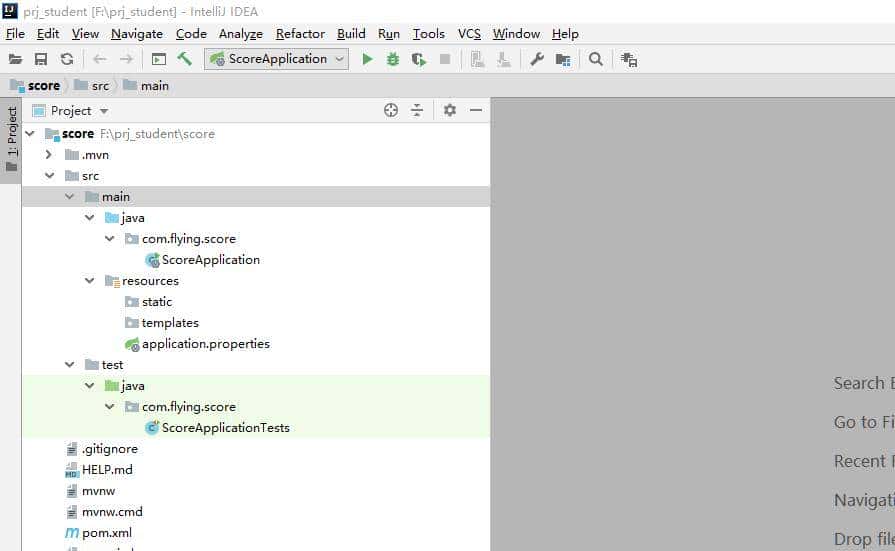The image size is (895, 551).
Task: Run ScoreApplication with green play icon
Action: pos(367,59)
